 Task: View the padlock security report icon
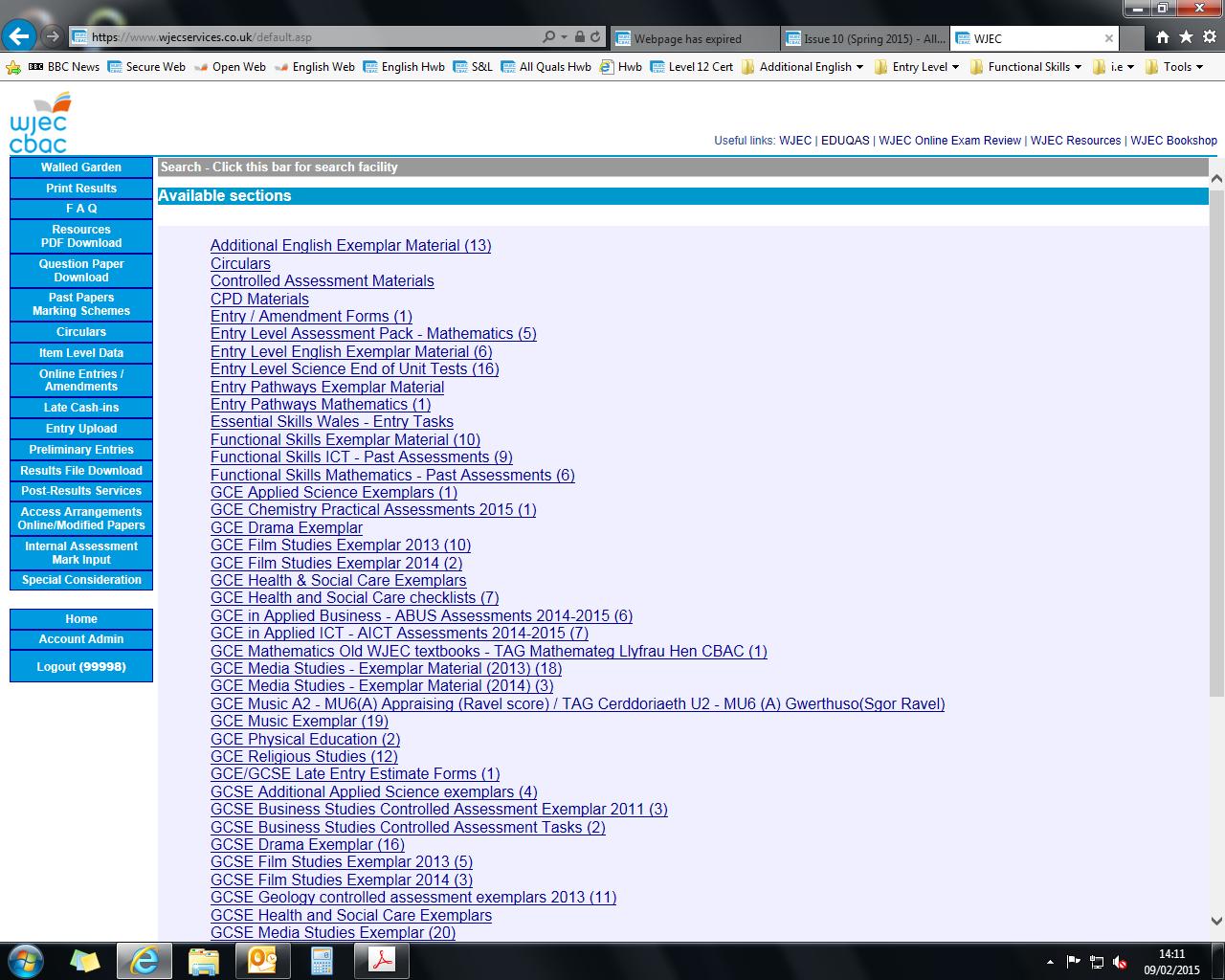pos(579,37)
